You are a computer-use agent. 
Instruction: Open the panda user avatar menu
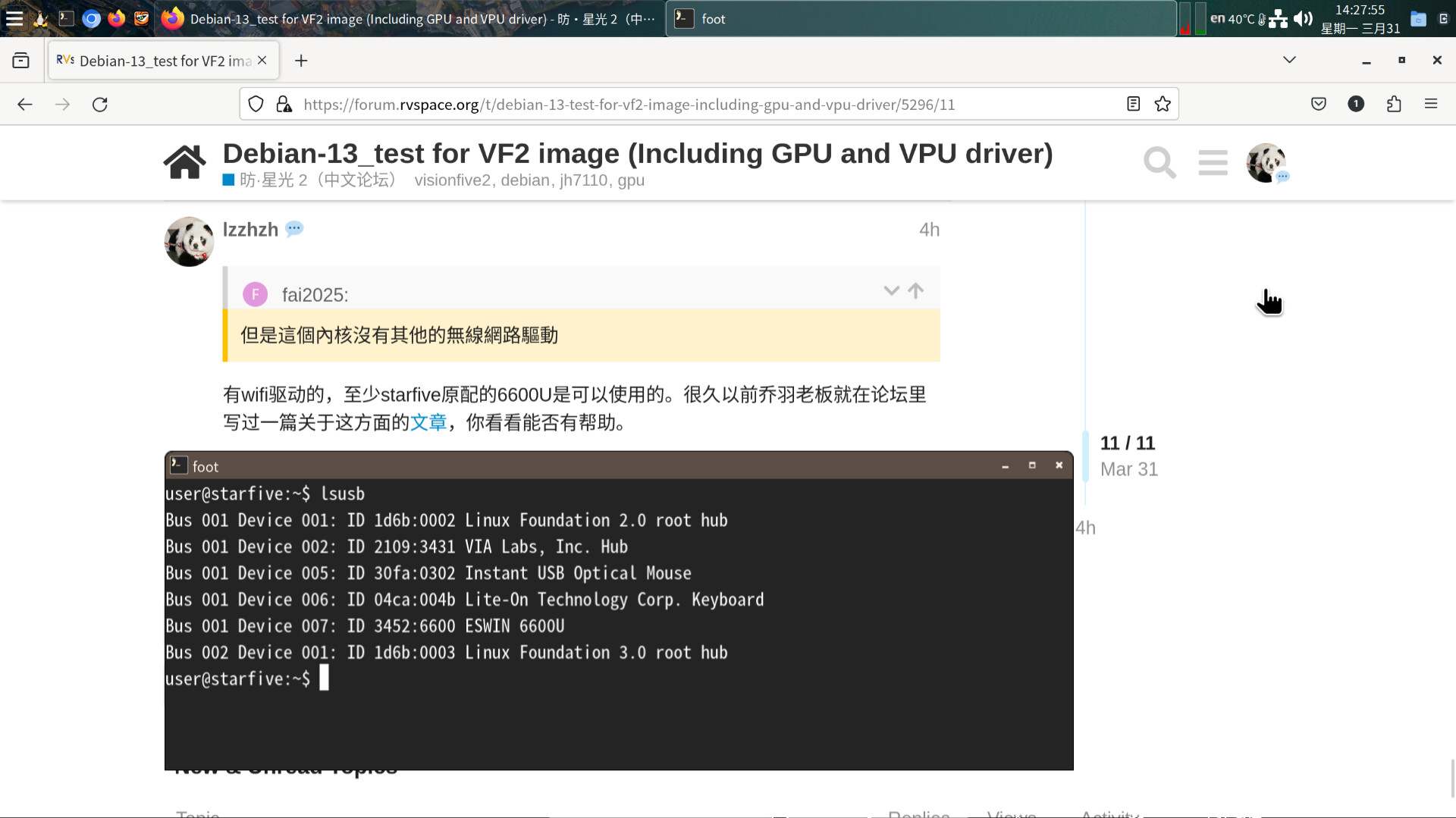(1266, 162)
